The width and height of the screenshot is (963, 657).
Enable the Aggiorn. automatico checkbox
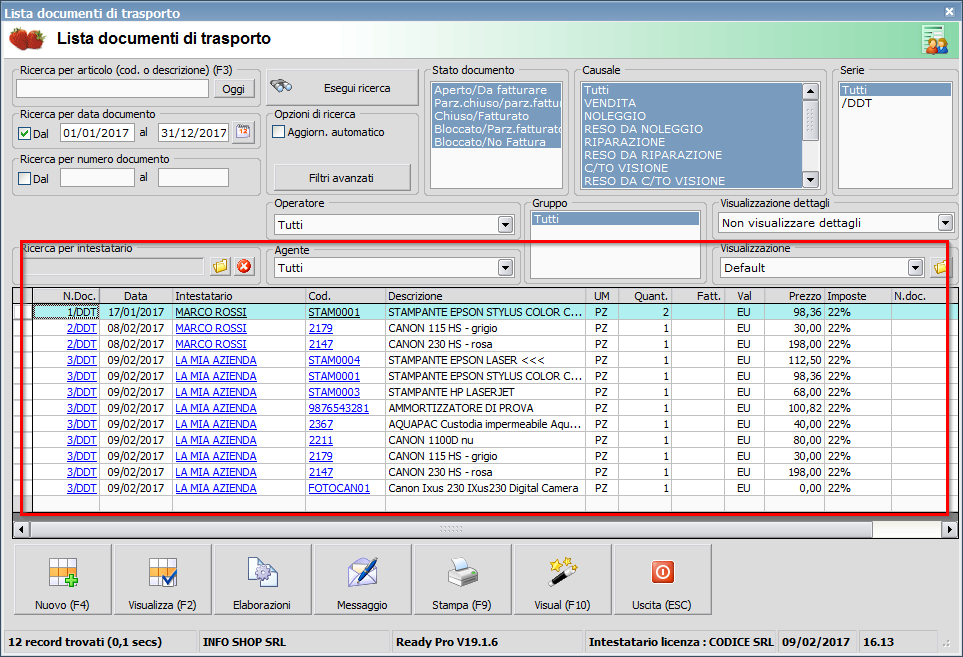pyautogui.click(x=279, y=132)
